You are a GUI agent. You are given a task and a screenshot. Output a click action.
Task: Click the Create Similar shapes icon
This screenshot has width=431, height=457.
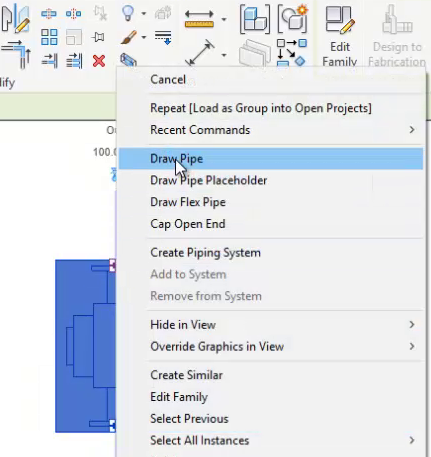292,53
